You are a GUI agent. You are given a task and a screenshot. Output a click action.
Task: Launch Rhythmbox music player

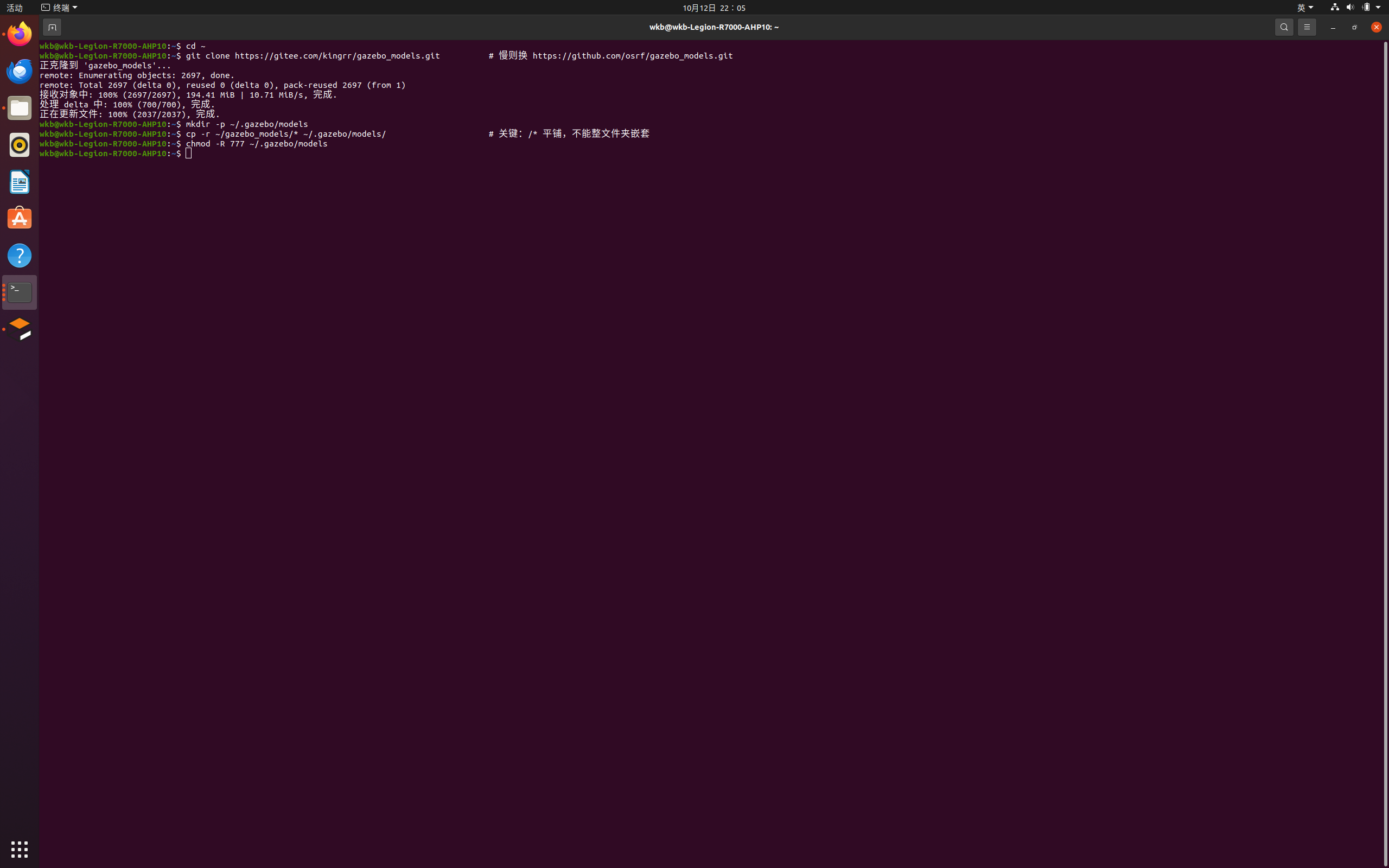pos(20,145)
